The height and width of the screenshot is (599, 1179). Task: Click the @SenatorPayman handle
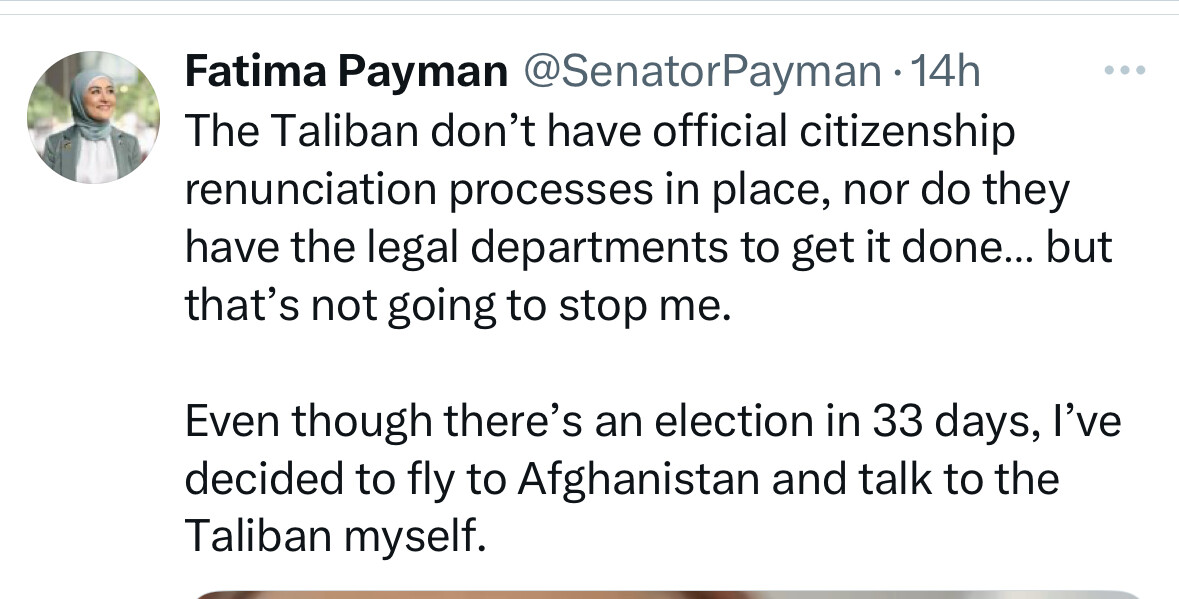coord(696,71)
